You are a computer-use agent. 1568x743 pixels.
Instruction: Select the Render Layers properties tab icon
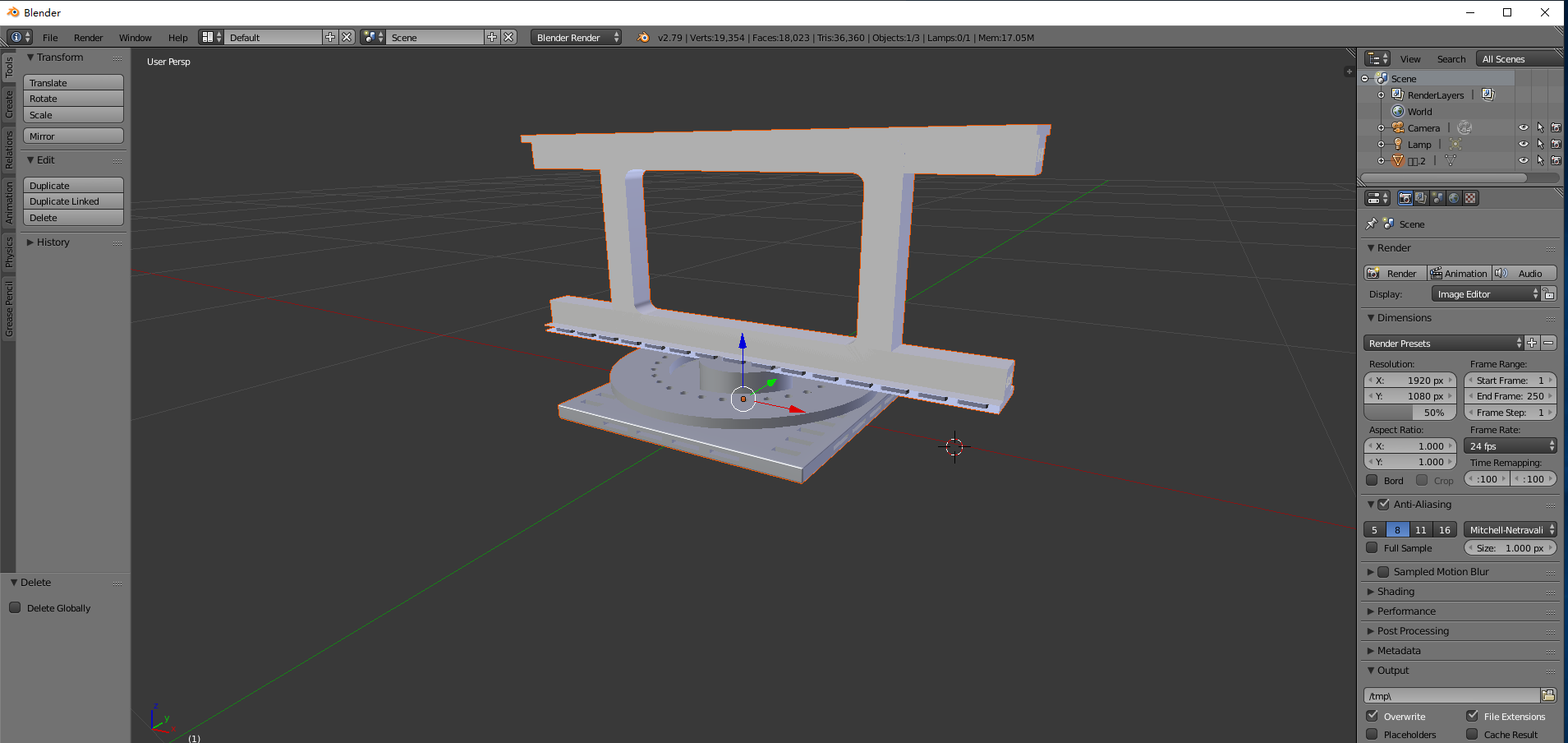point(1419,197)
